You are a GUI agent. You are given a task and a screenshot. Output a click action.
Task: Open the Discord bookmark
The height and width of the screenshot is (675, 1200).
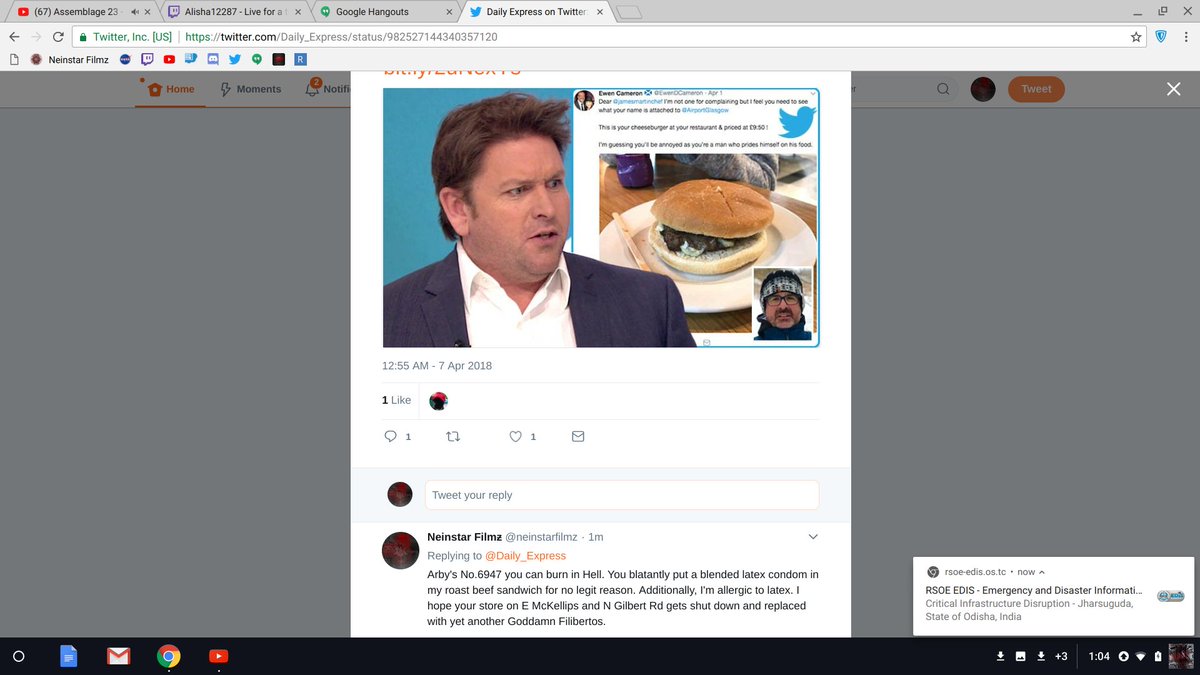click(213, 59)
